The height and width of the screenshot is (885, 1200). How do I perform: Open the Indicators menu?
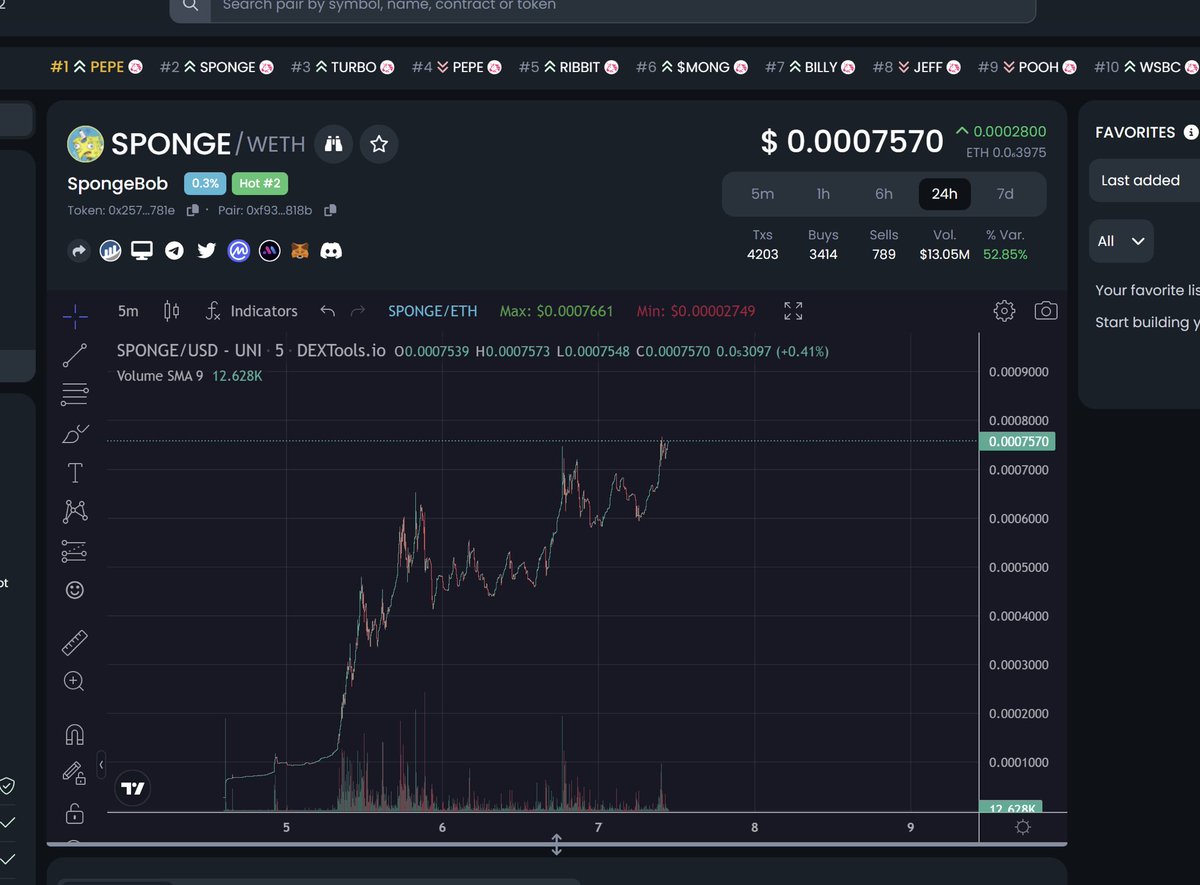coord(251,311)
